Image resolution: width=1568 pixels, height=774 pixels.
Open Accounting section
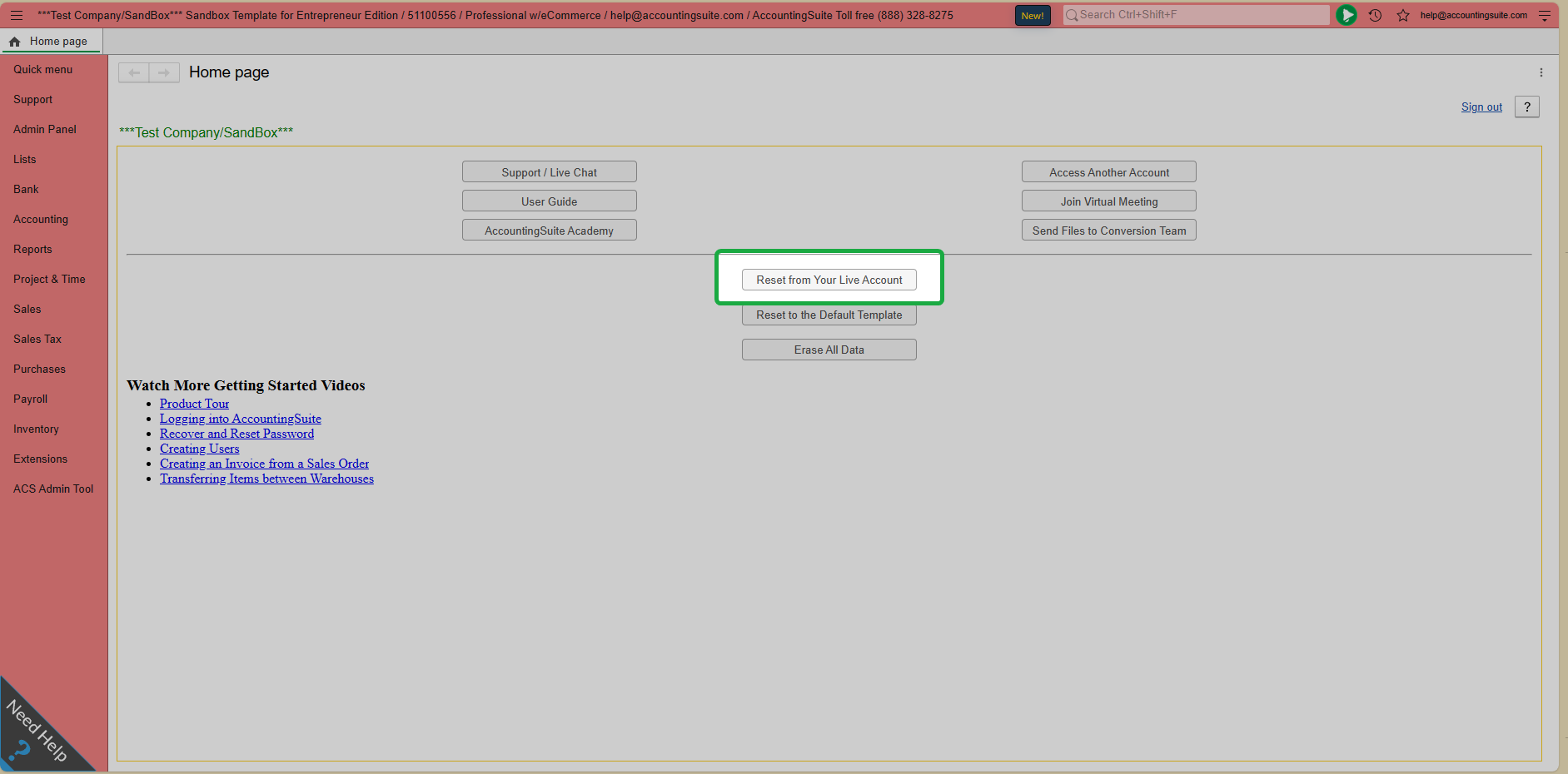(41, 219)
